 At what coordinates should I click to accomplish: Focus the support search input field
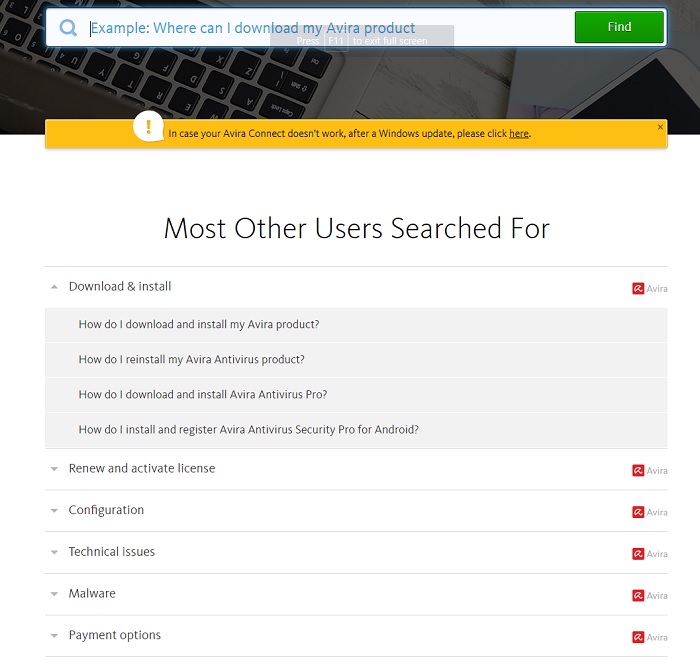(x=330, y=28)
